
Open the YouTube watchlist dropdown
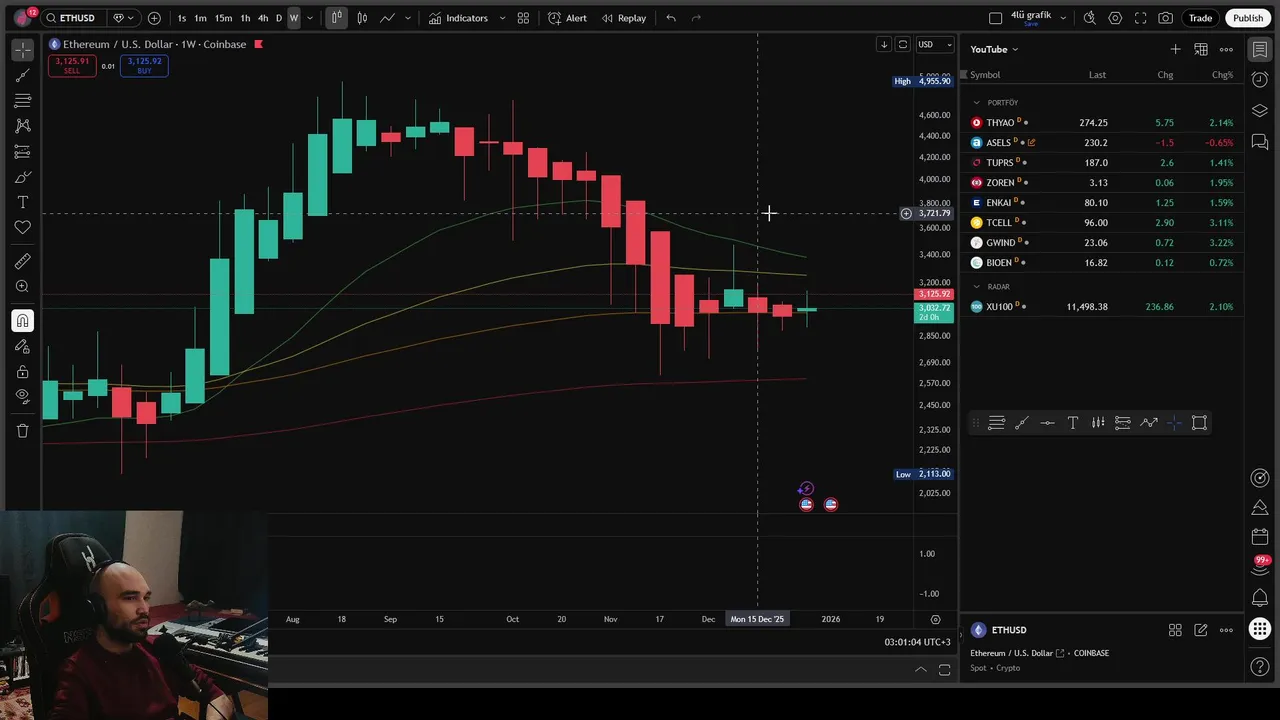(994, 49)
